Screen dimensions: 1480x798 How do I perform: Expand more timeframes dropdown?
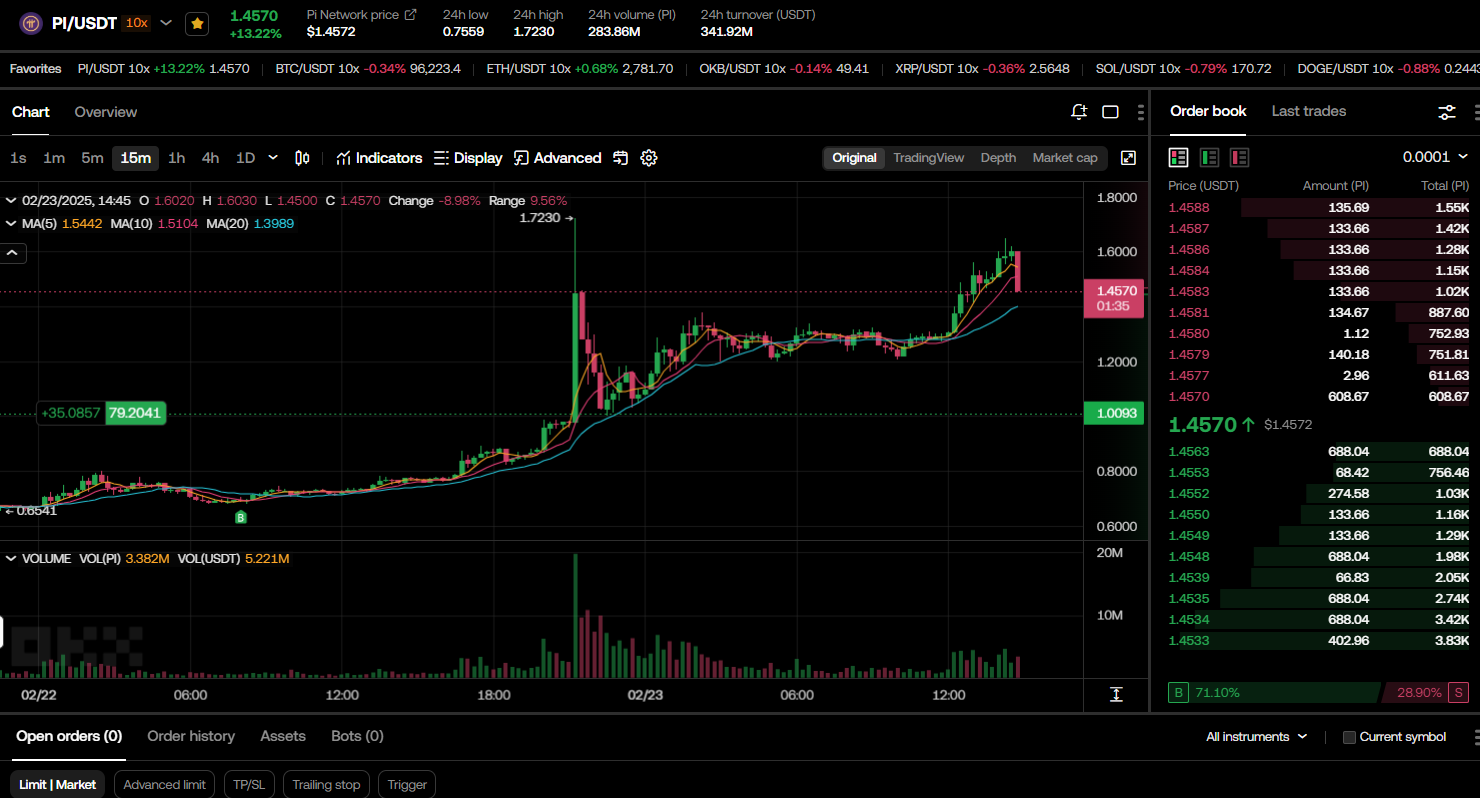[x=273, y=158]
